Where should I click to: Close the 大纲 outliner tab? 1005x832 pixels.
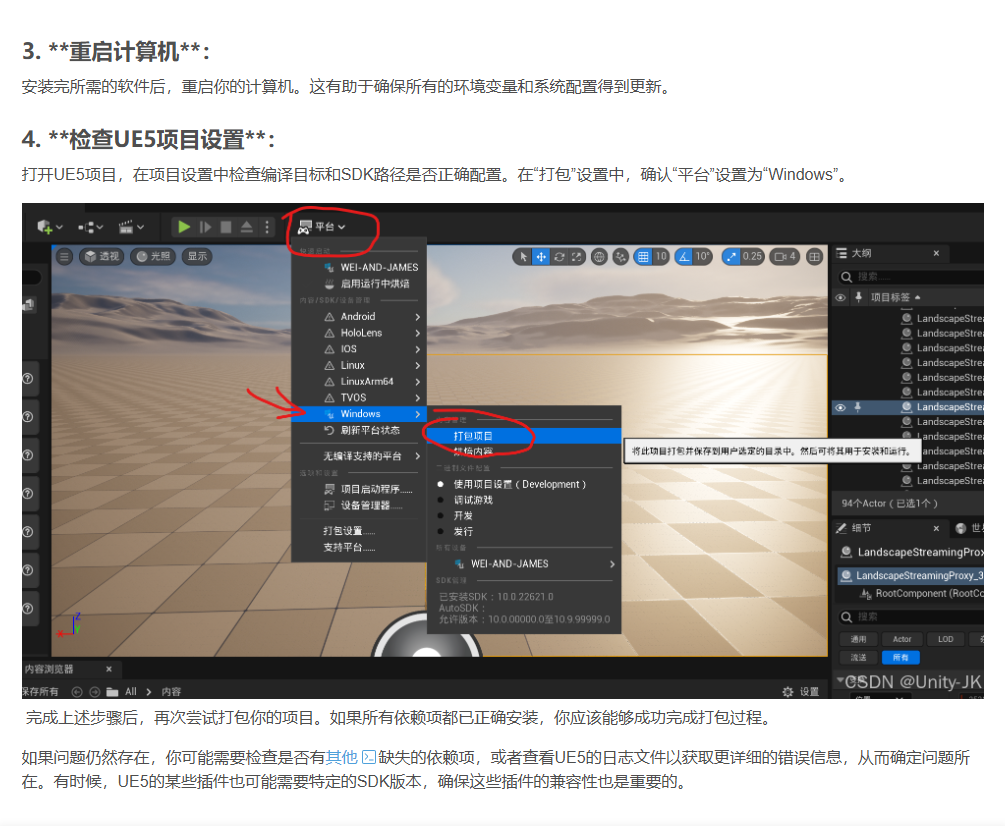click(936, 253)
